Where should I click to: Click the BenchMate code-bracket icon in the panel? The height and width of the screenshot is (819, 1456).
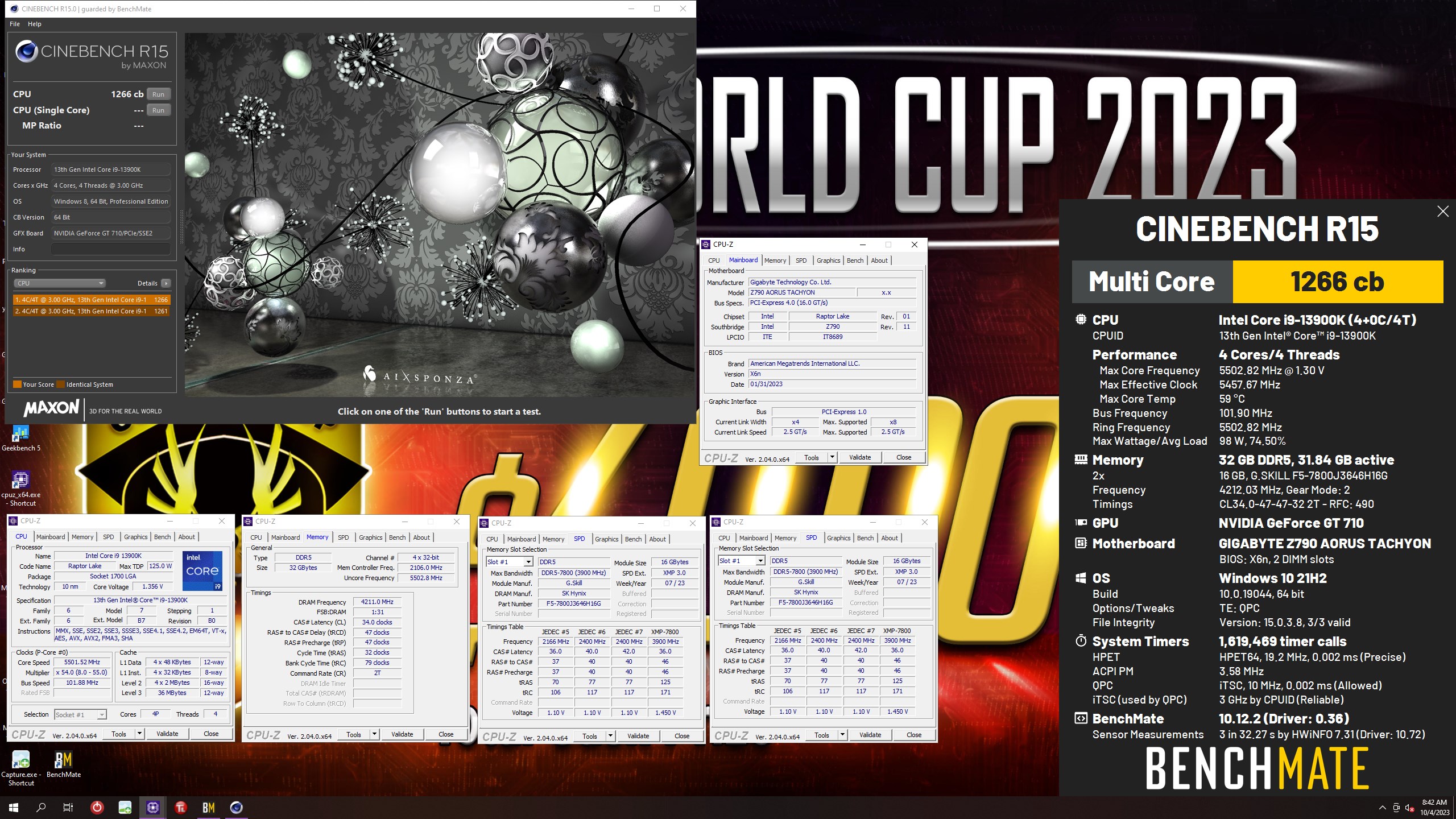click(x=1081, y=718)
